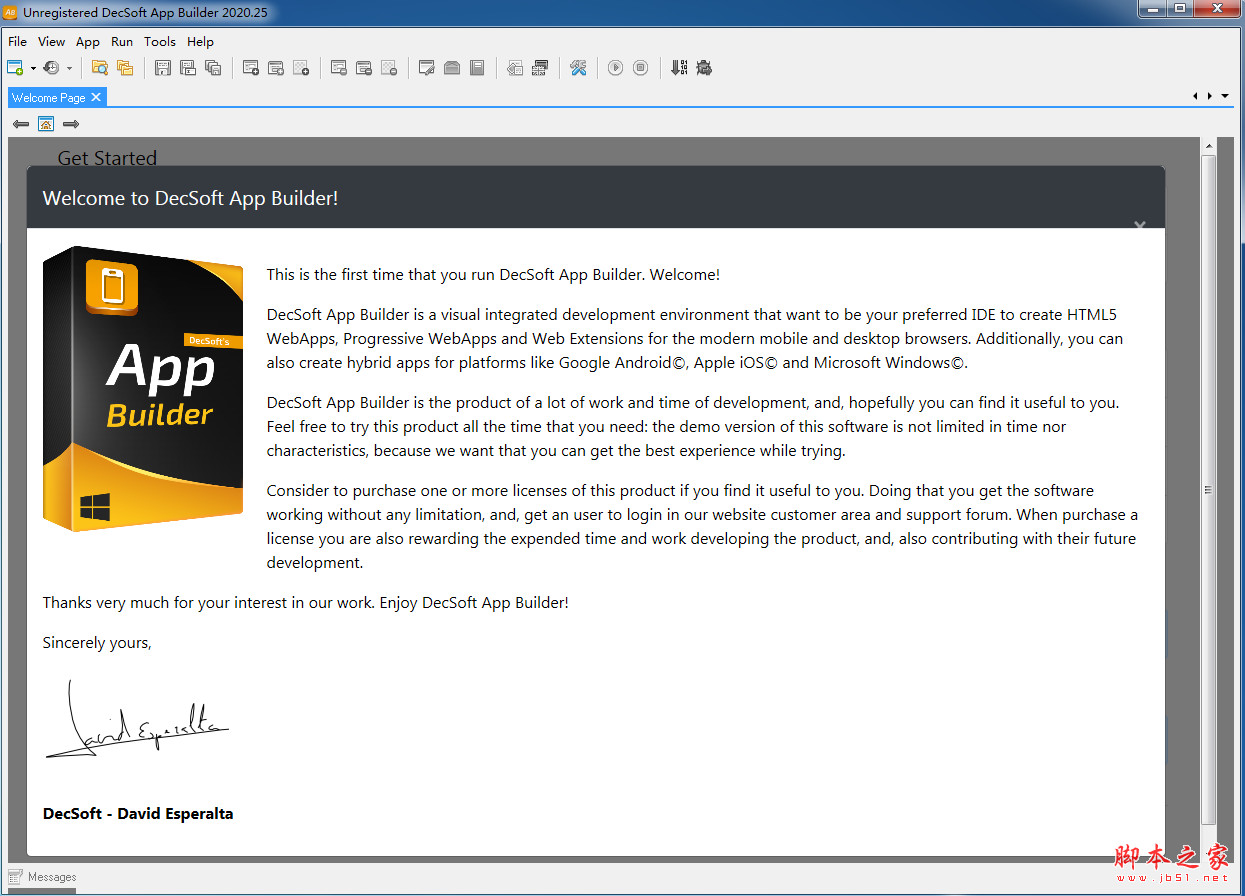Click the open file folder icon with magnifier

[100, 68]
